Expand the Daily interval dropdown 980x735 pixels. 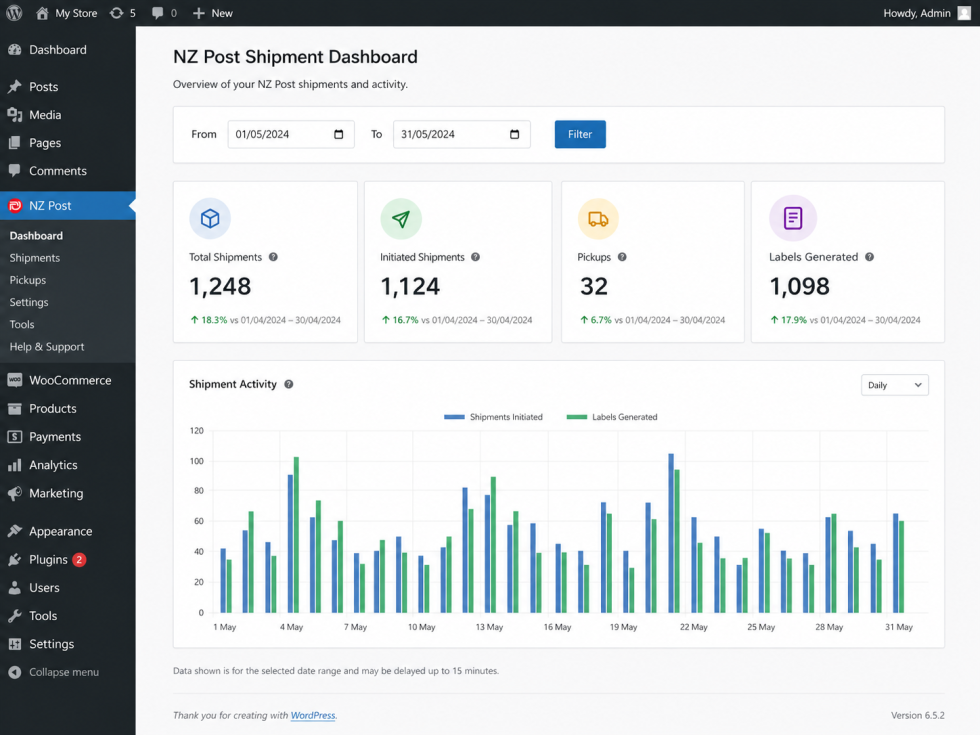tap(894, 385)
